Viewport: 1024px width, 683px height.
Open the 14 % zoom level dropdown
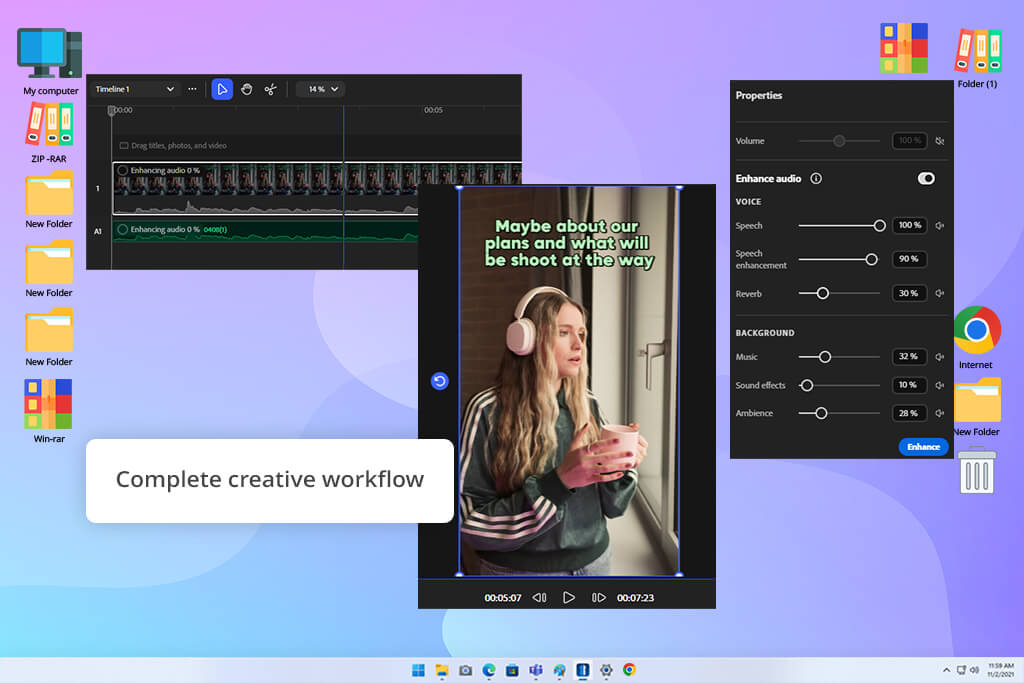coord(321,89)
